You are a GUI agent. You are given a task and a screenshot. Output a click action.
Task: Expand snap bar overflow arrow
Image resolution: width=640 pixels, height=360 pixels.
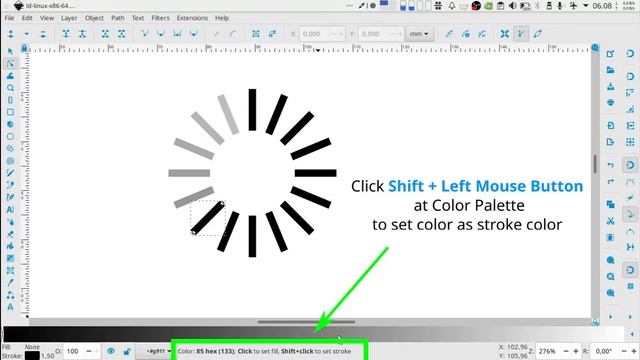coord(631,317)
